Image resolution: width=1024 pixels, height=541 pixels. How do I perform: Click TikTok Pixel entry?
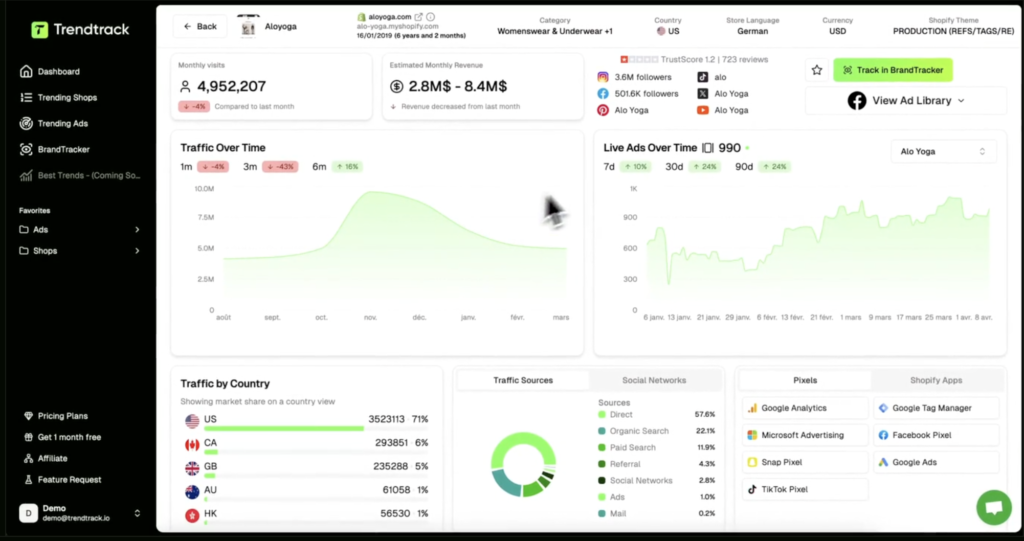[x=805, y=489]
